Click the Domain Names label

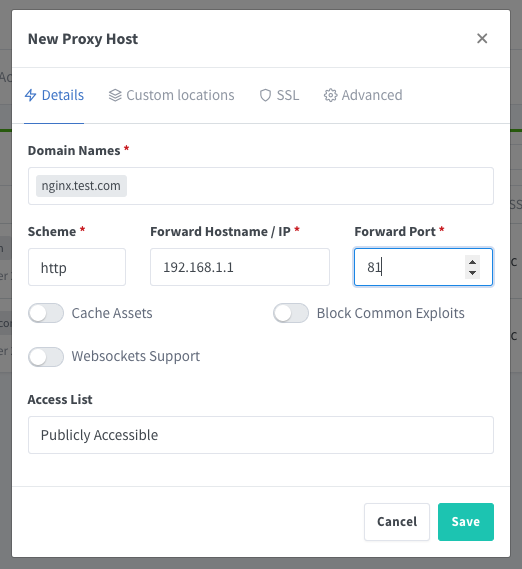click(74, 151)
